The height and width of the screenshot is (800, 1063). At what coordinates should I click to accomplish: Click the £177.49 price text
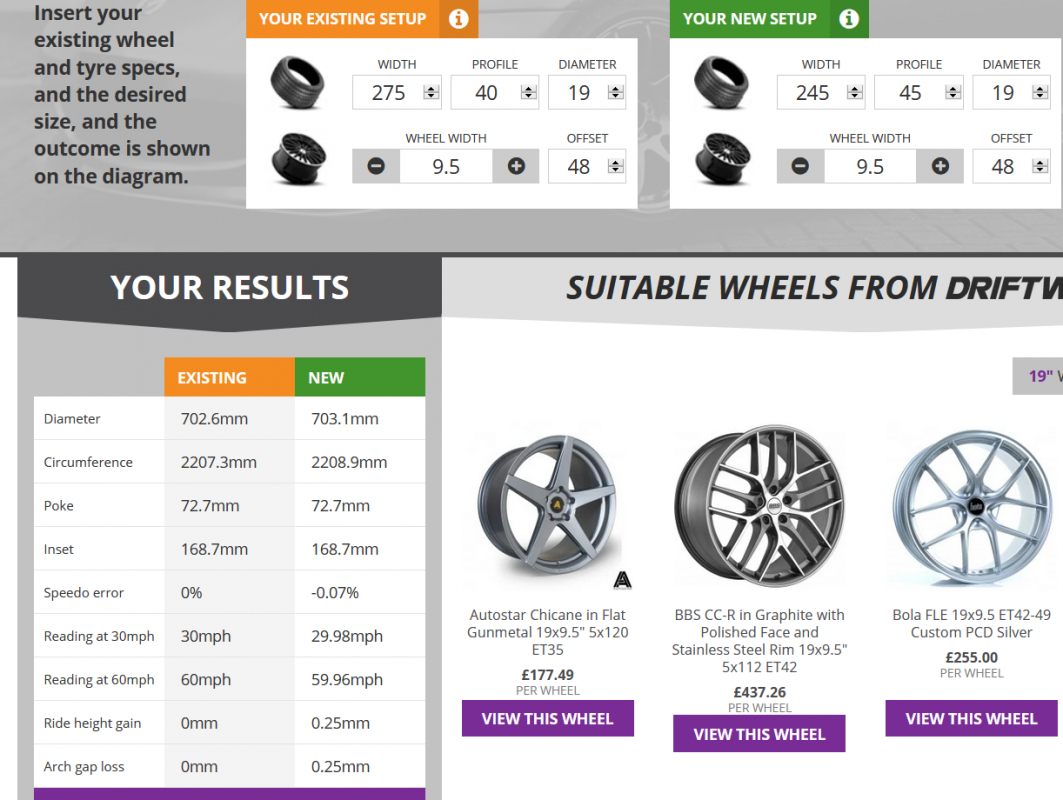[x=548, y=675]
